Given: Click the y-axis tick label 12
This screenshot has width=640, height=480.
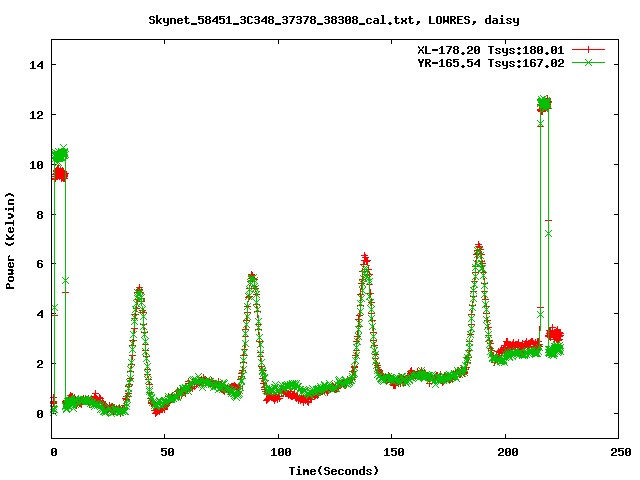Looking at the screenshot, I should 36,115.
